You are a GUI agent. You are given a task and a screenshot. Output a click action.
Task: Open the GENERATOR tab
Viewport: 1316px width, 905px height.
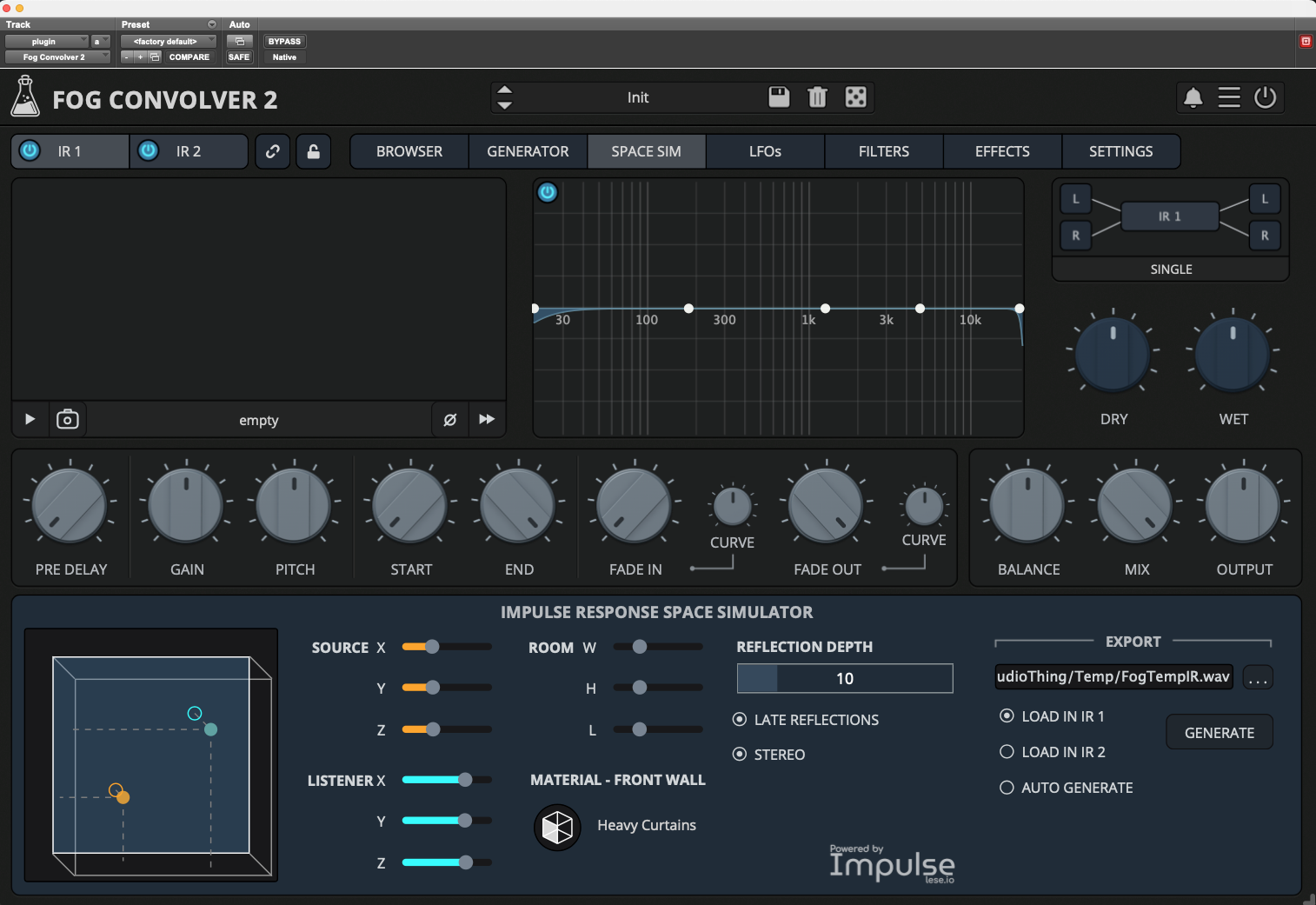pos(528,151)
